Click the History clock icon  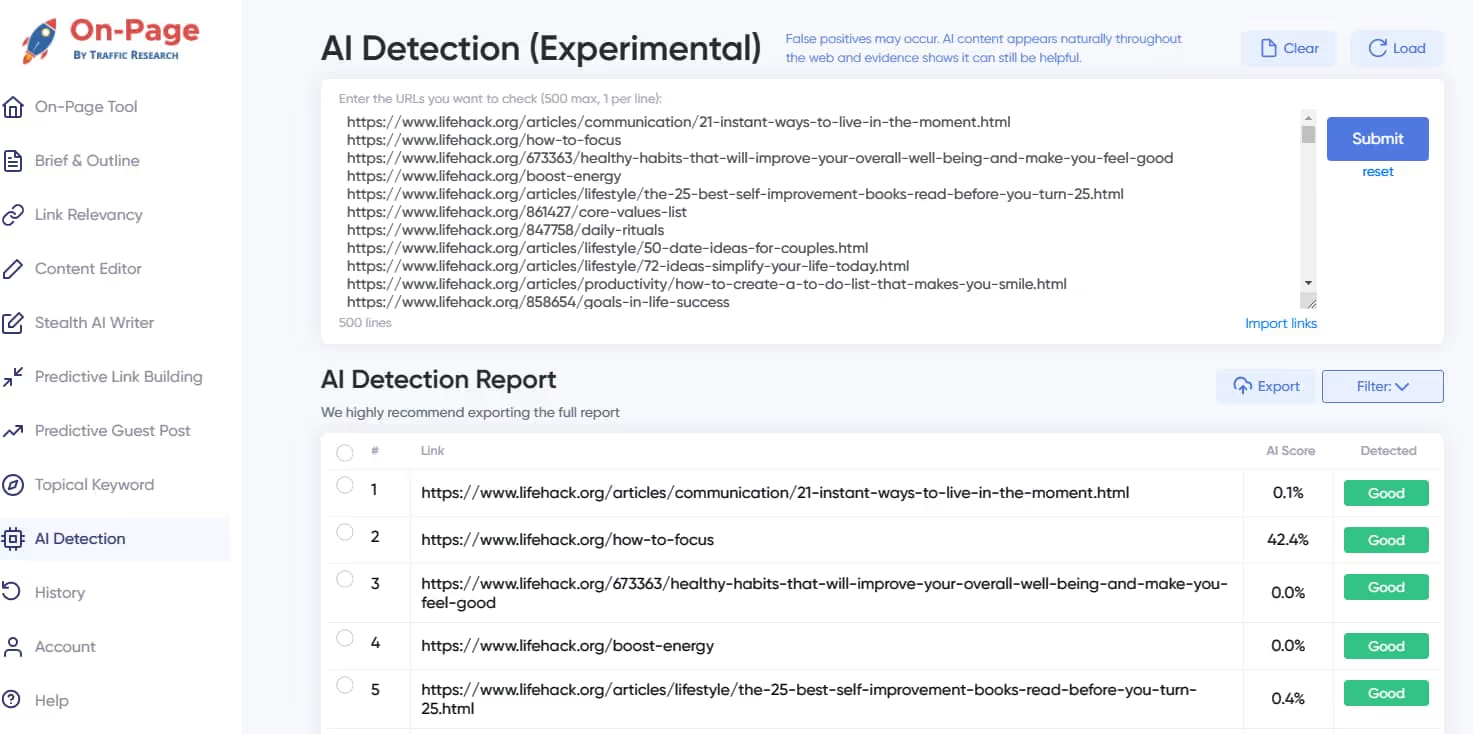point(13,592)
